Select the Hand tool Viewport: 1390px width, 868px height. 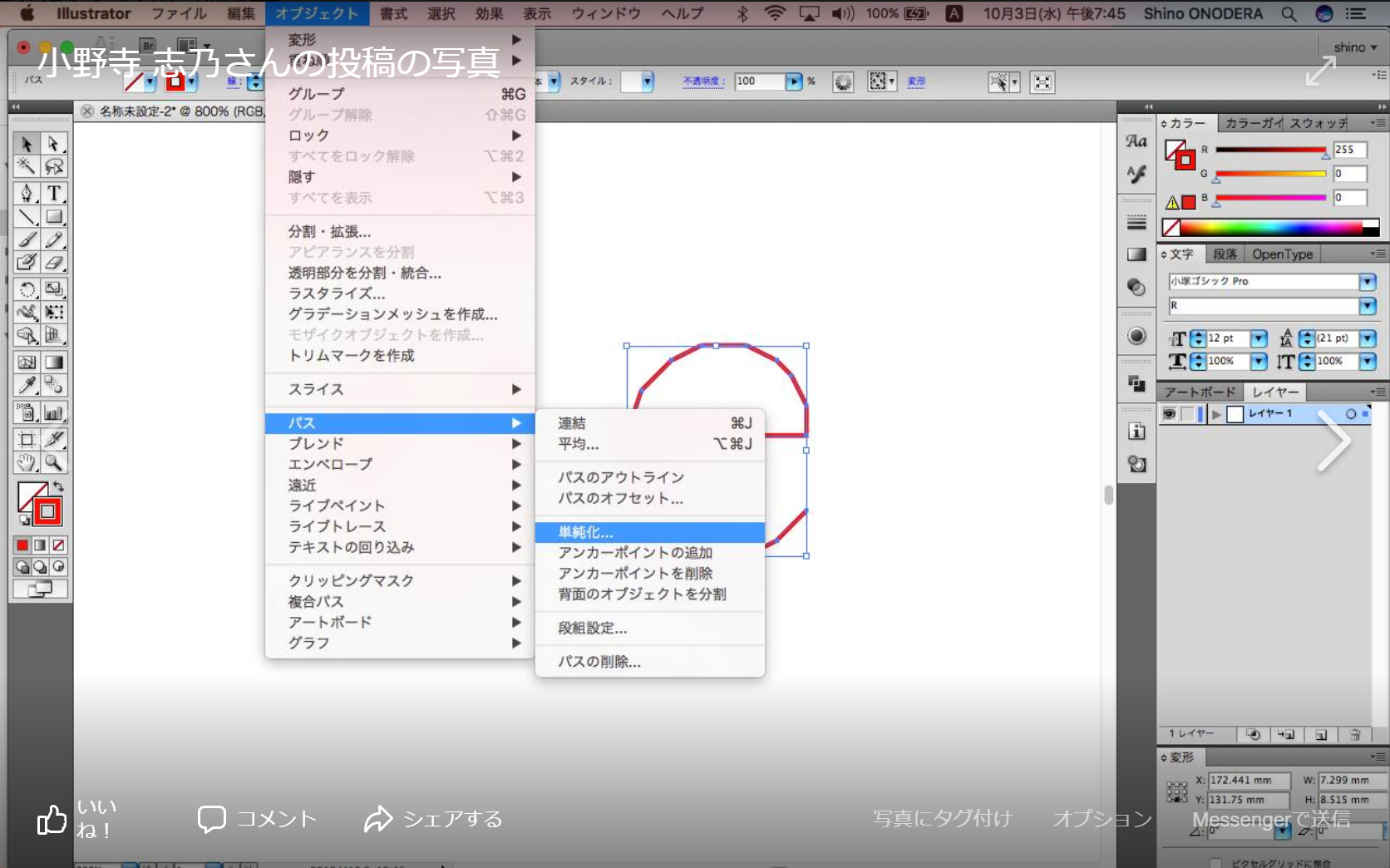[27, 462]
